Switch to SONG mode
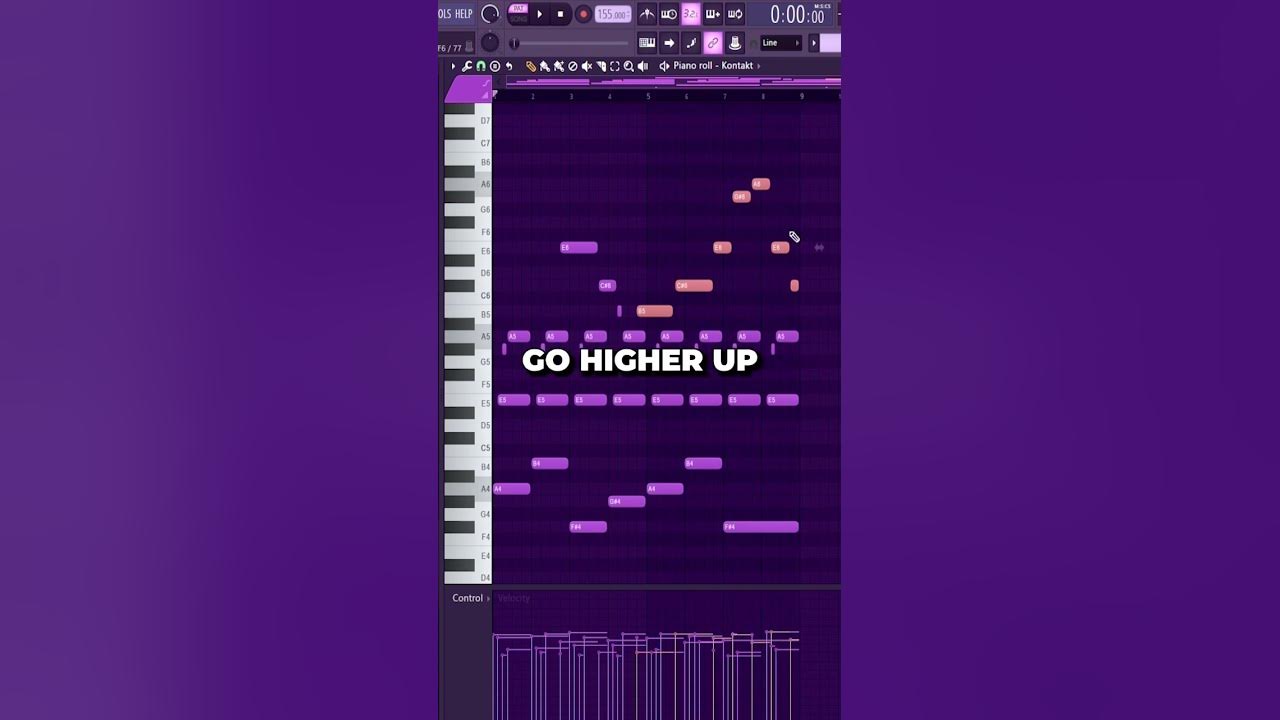 [x=518, y=19]
